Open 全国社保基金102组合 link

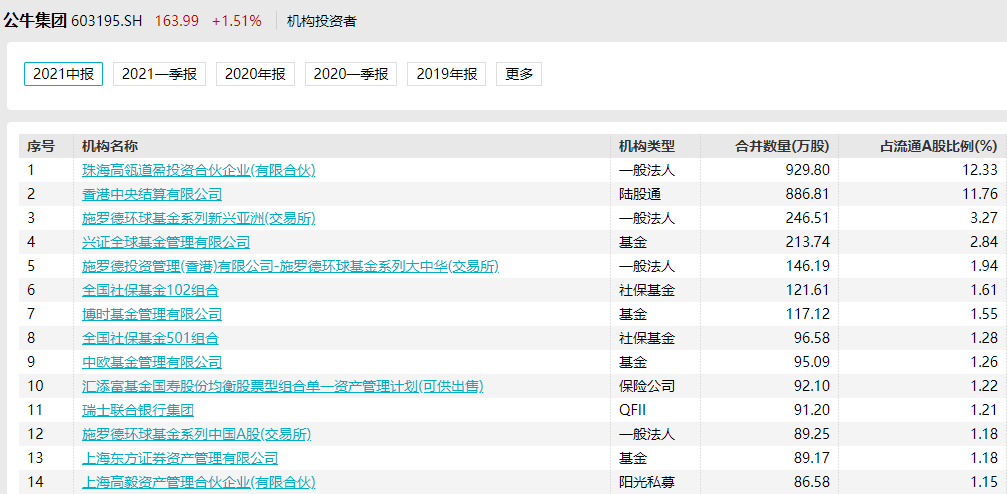(150, 290)
